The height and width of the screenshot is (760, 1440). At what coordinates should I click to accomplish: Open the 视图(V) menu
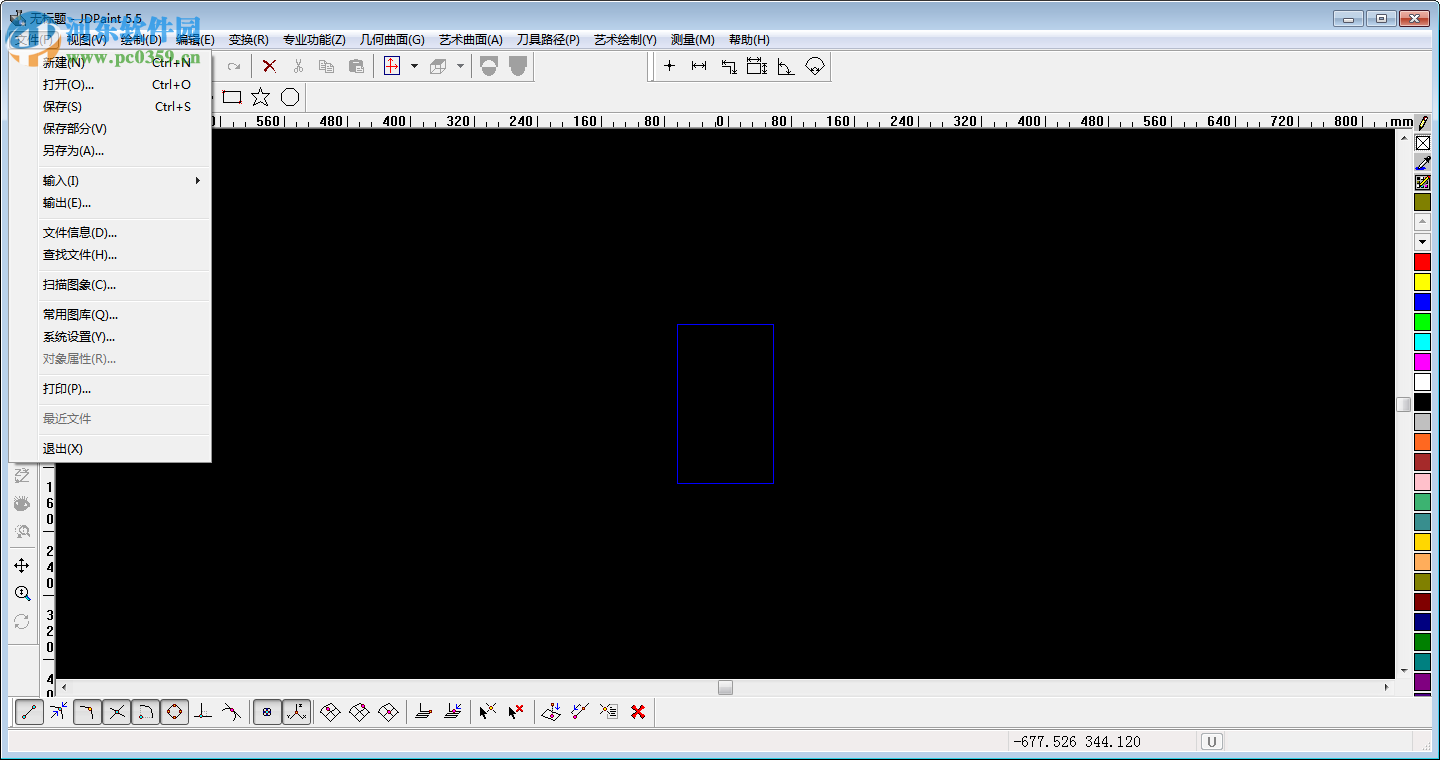click(x=88, y=39)
